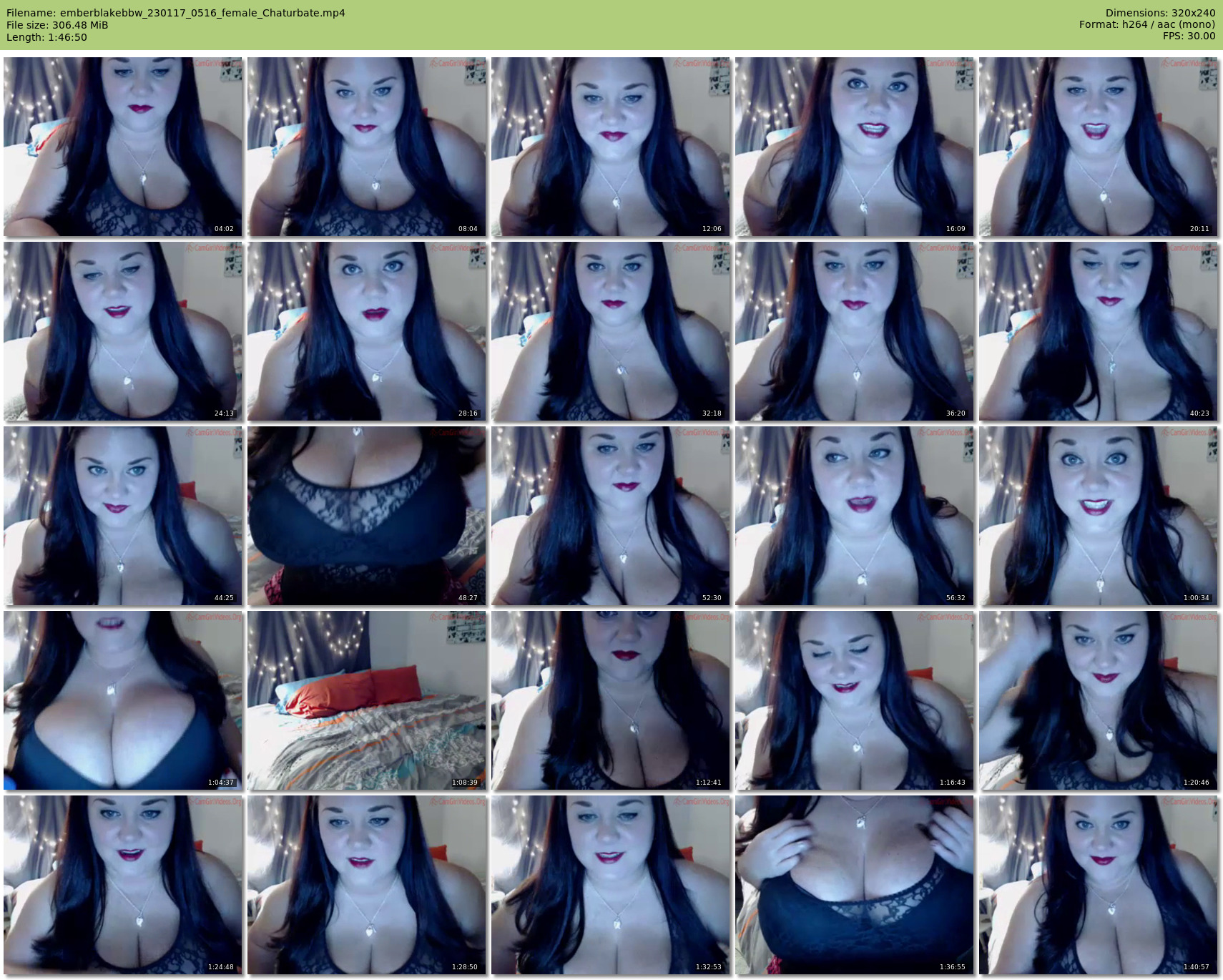
Task: Select the 24:13 preview frame
Action: 123,331
